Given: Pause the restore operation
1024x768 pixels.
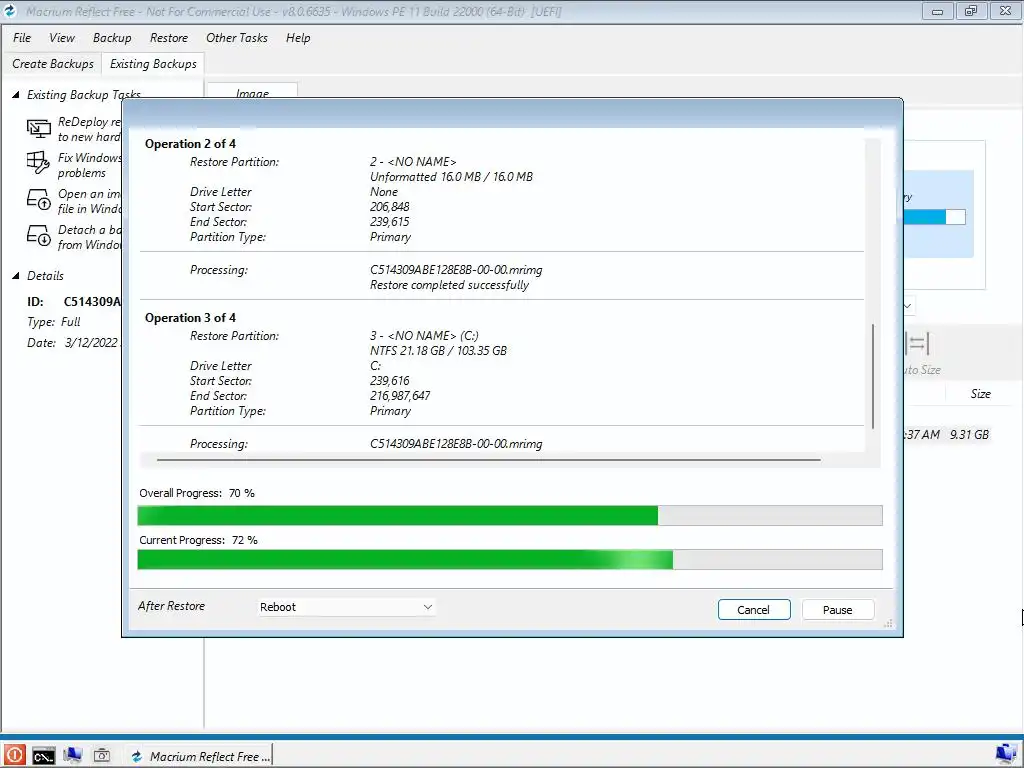Looking at the screenshot, I should pos(837,609).
